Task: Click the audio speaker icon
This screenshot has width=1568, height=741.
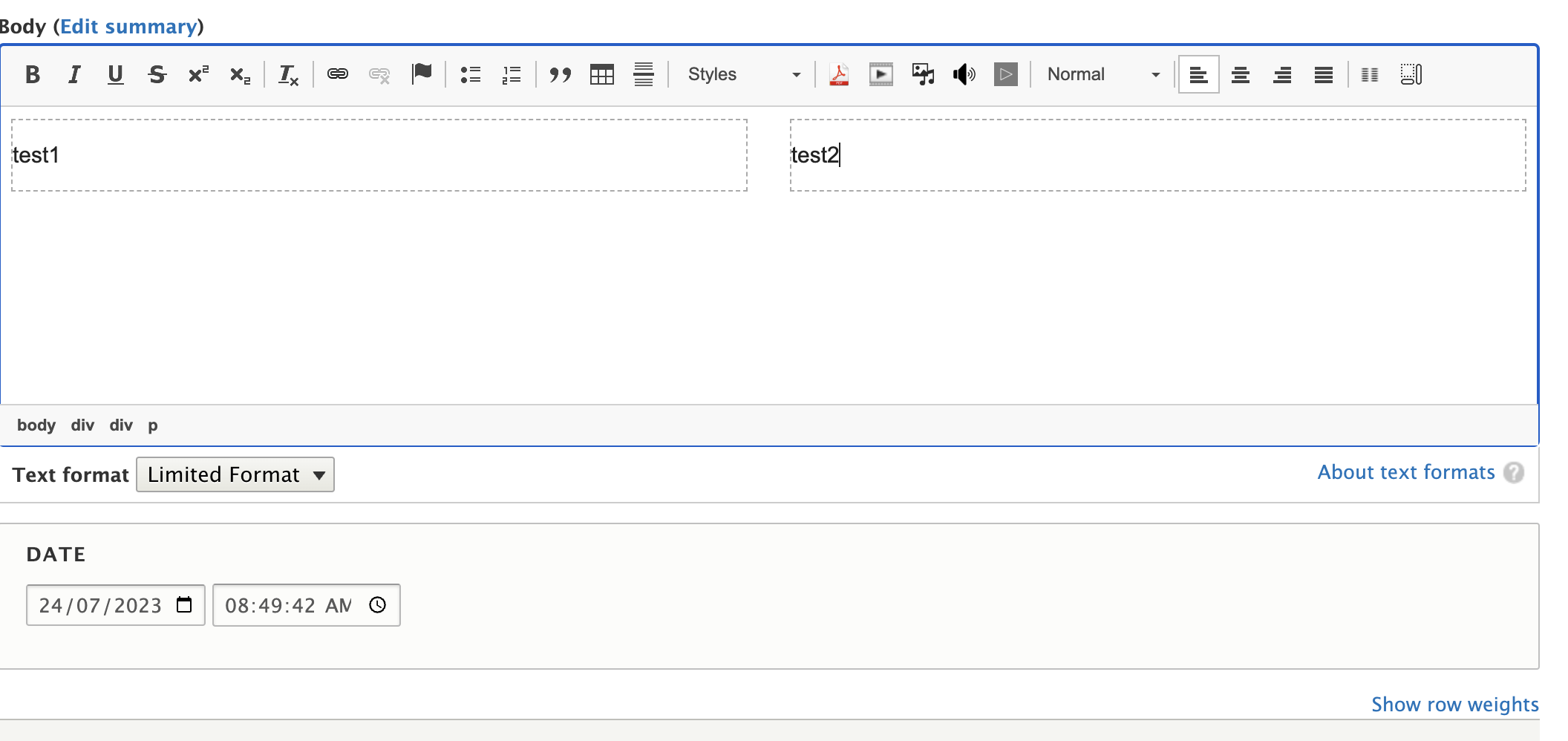Action: [x=964, y=74]
